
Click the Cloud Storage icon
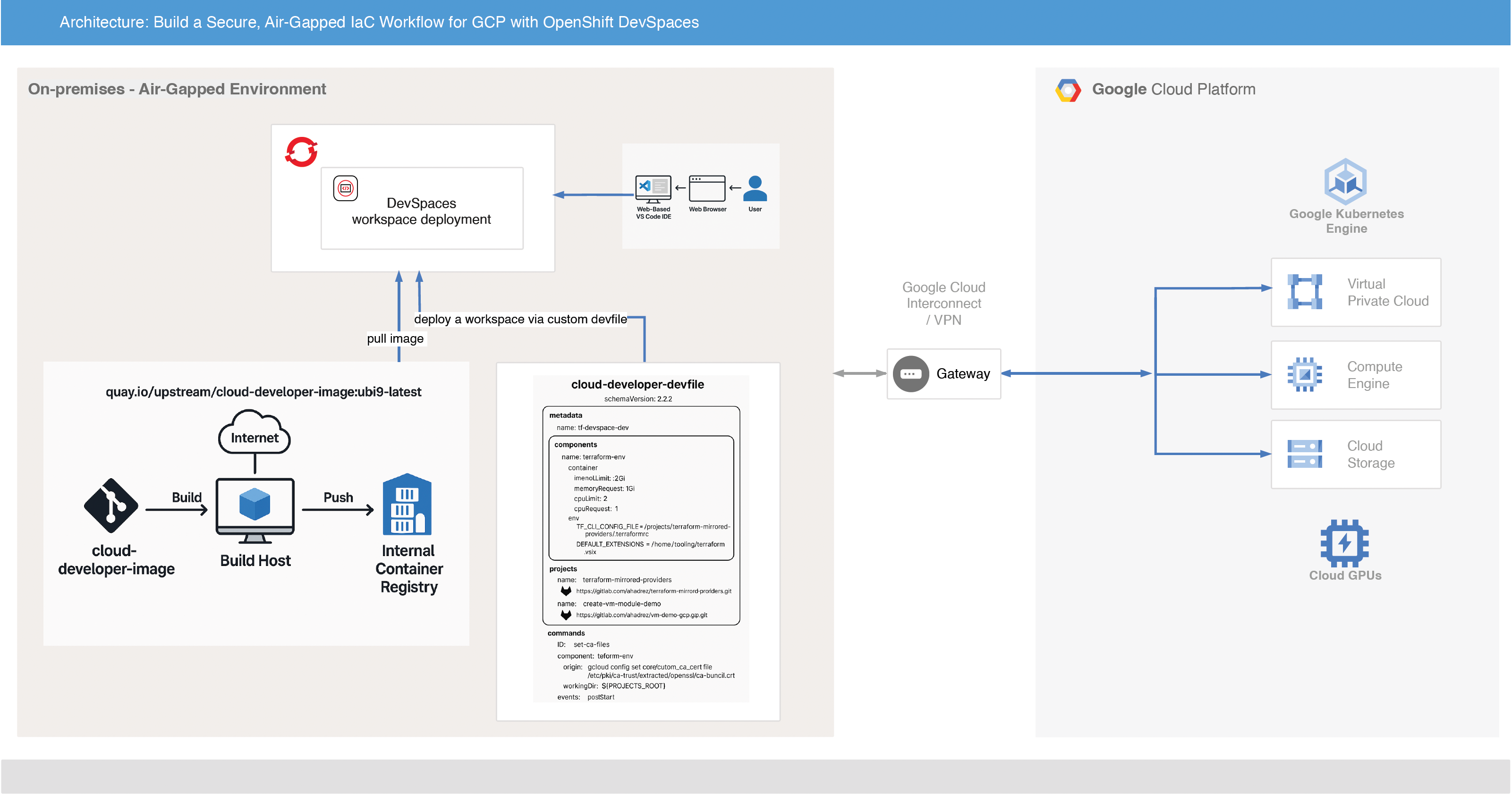pos(1305,454)
